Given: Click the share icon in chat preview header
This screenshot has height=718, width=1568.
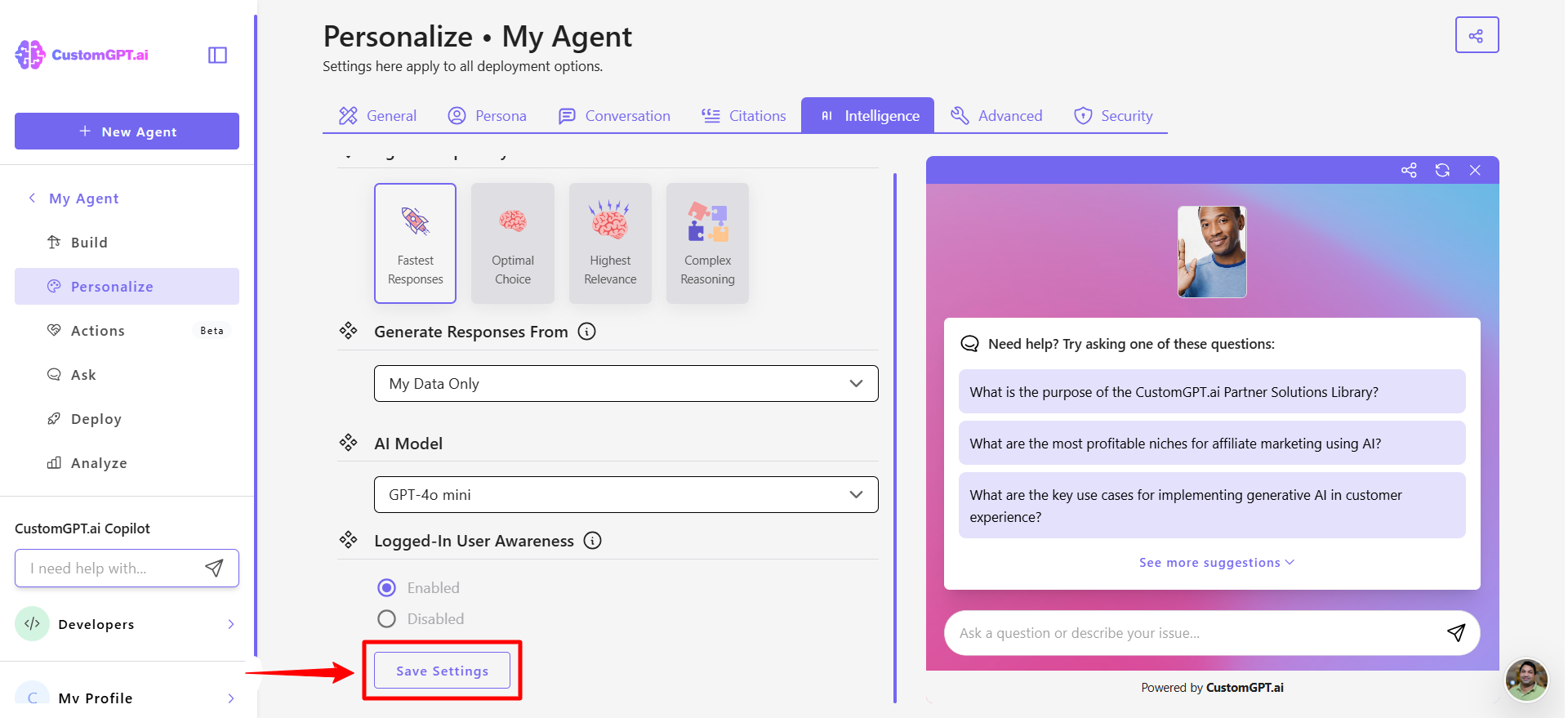Looking at the screenshot, I should (x=1409, y=170).
